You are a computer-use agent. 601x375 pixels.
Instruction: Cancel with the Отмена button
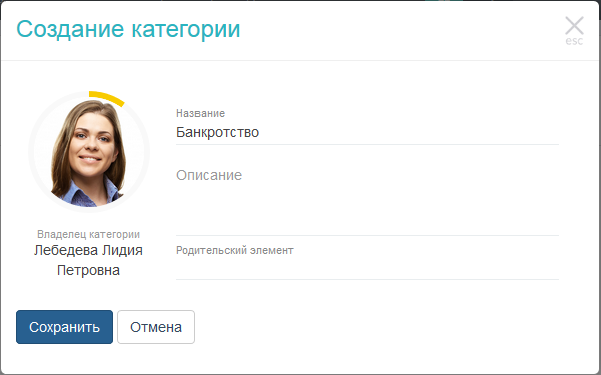tap(156, 327)
